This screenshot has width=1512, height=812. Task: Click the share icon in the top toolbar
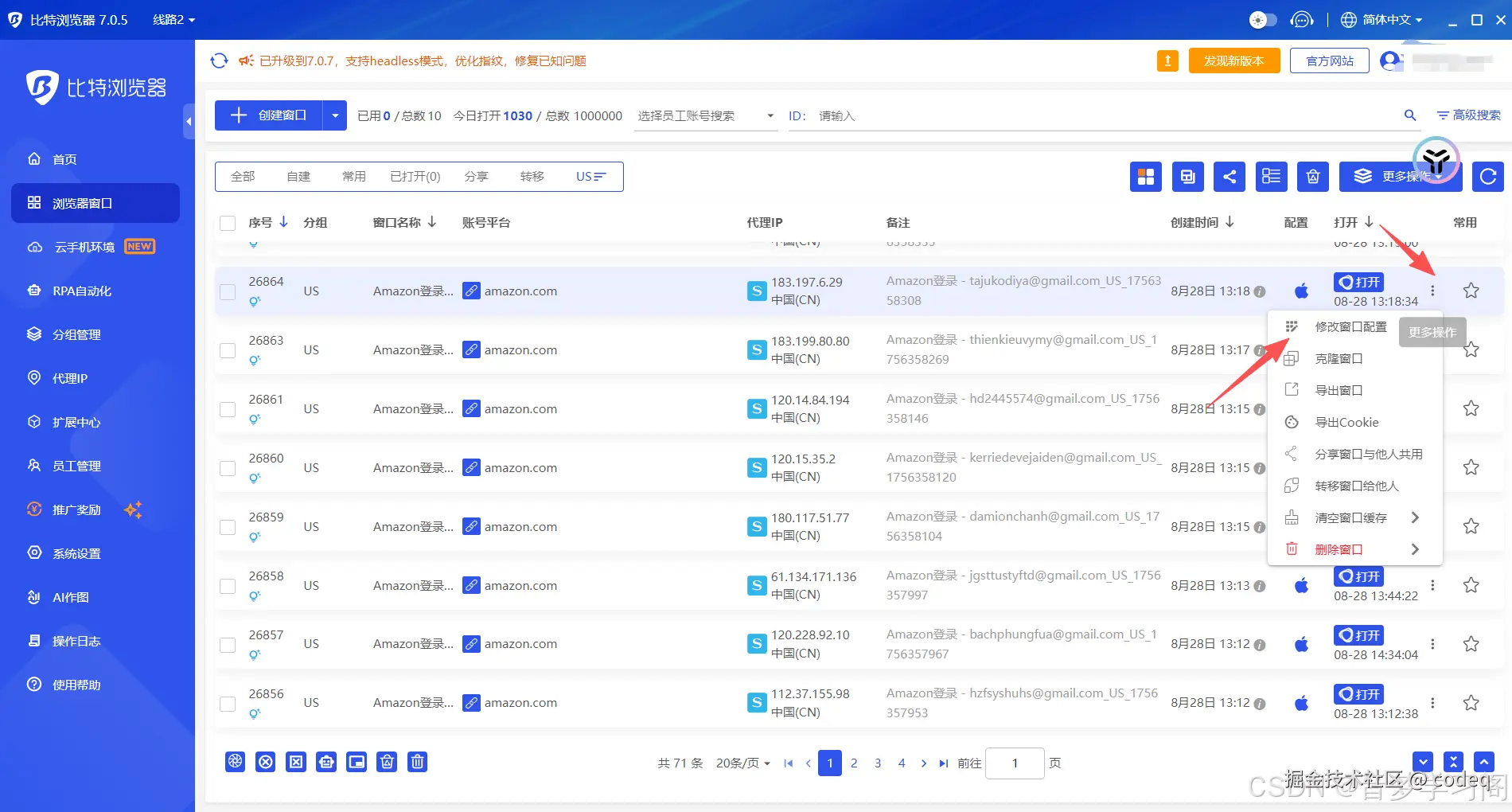click(1229, 177)
